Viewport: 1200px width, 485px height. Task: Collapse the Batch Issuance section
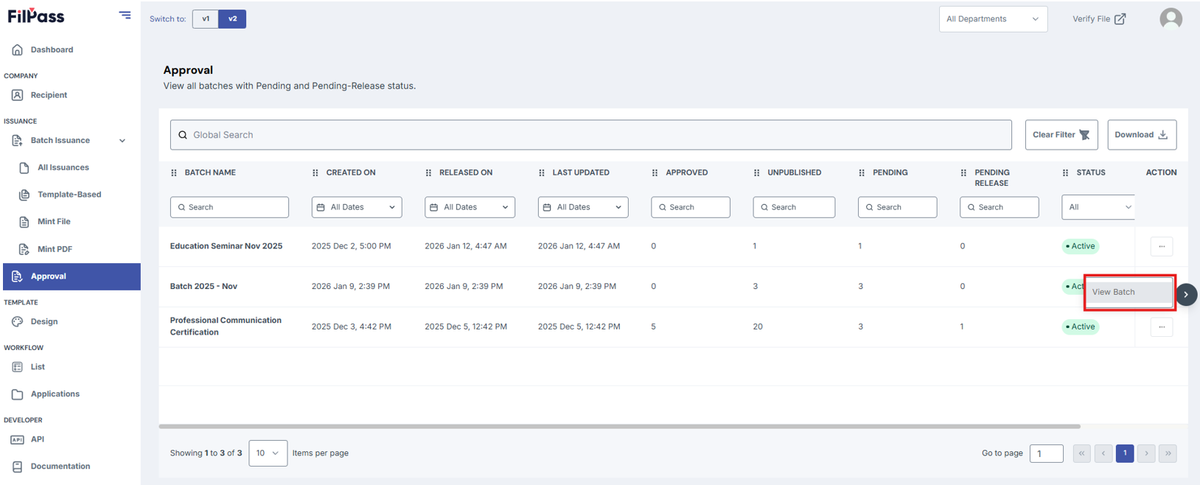pyautogui.click(x=122, y=141)
